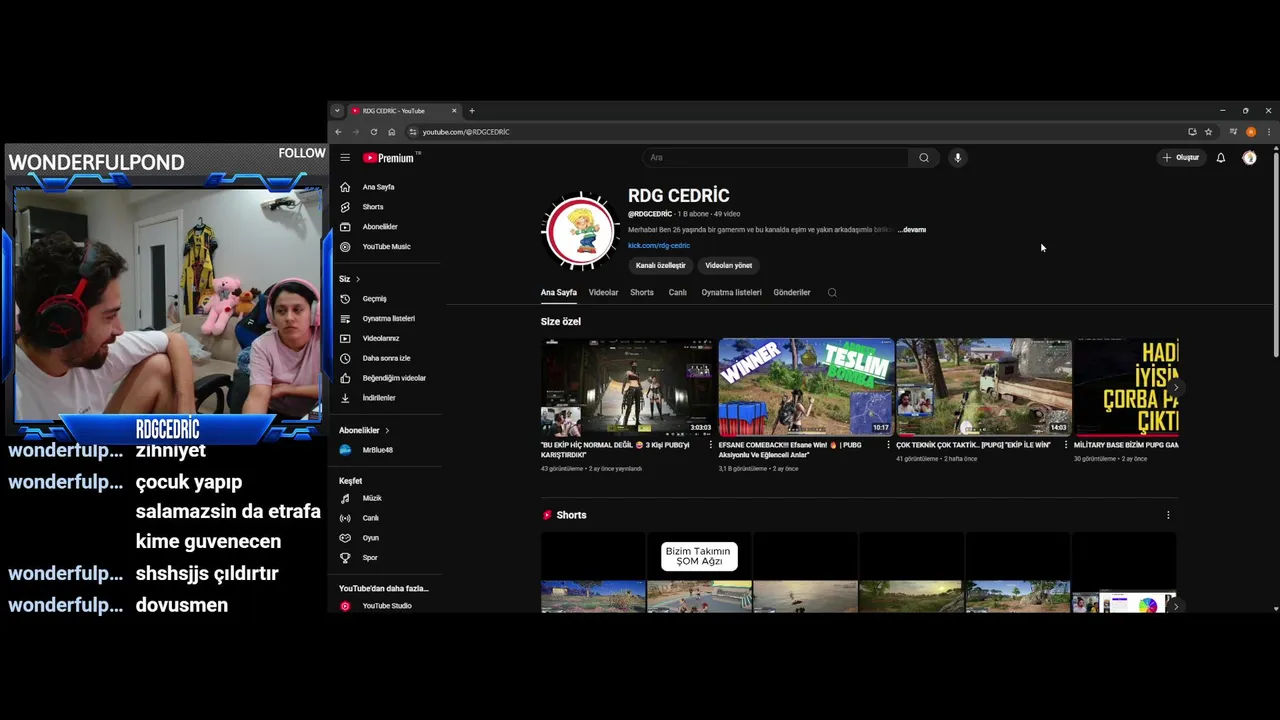This screenshot has height=720, width=1280.
Task: Open the Shorts section three-dot menu
Action: tap(1168, 515)
